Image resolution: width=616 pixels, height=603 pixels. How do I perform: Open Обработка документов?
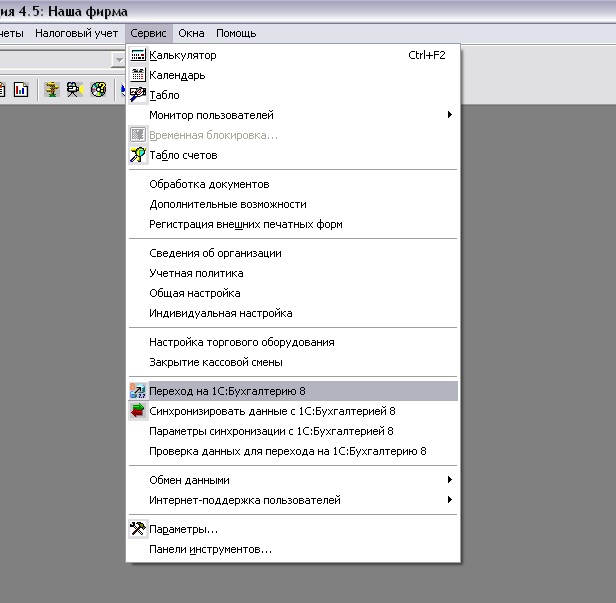tap(293, 184)
